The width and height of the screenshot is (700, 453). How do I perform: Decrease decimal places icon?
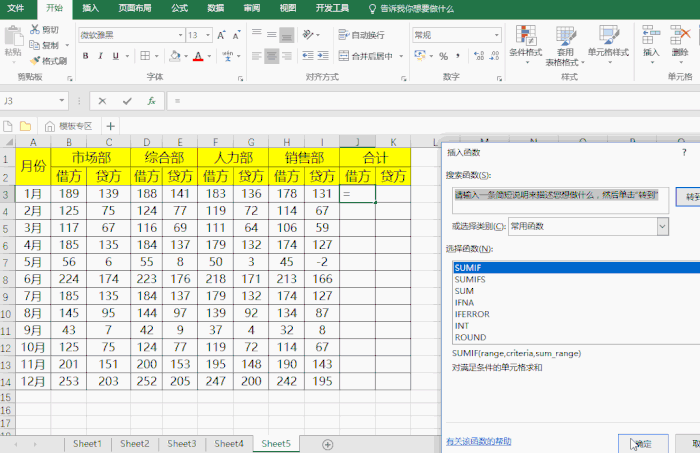[x=494, y=56]
